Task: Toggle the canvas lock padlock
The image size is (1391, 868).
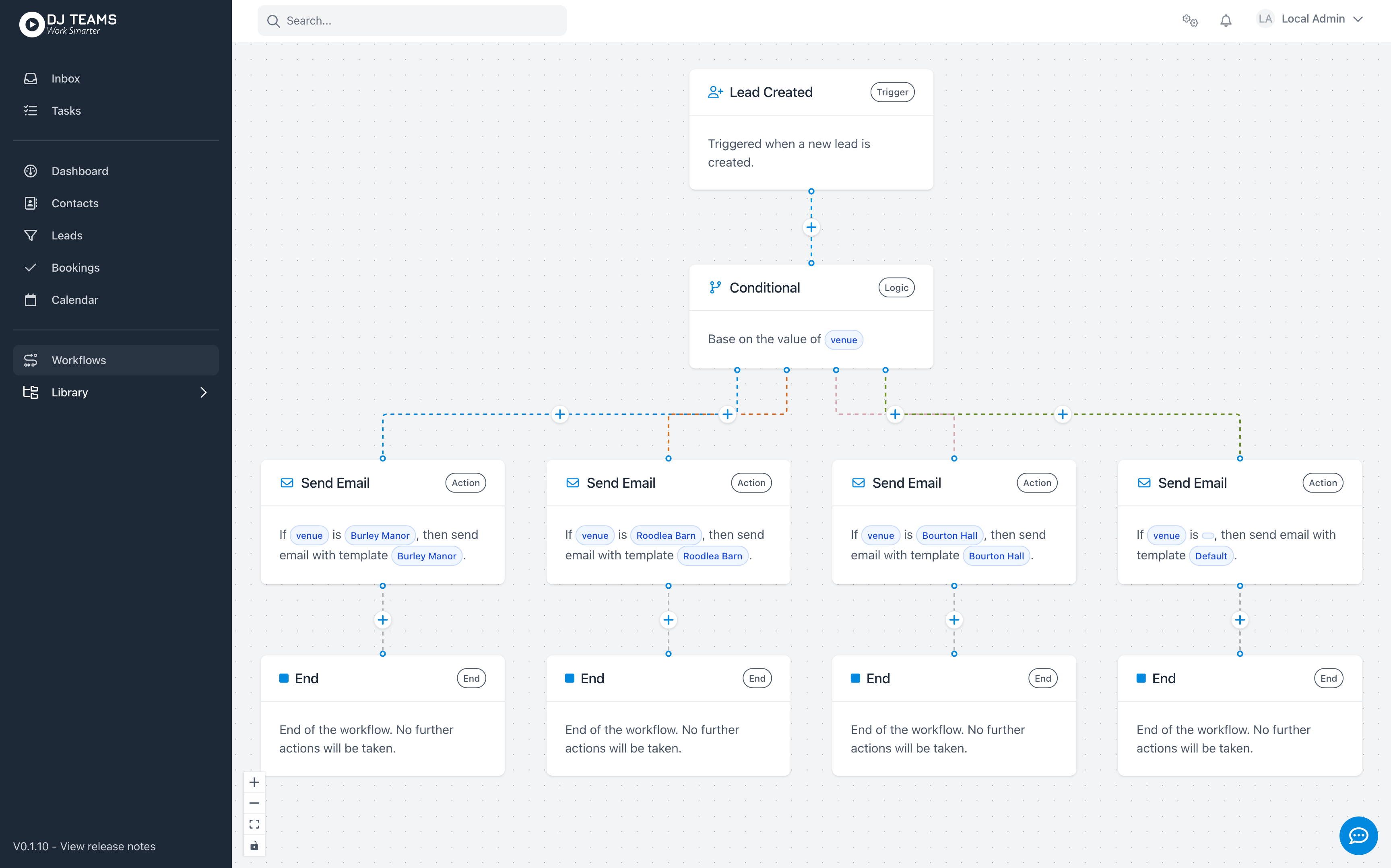Action: pyautogui.click(x=254, y=845)
